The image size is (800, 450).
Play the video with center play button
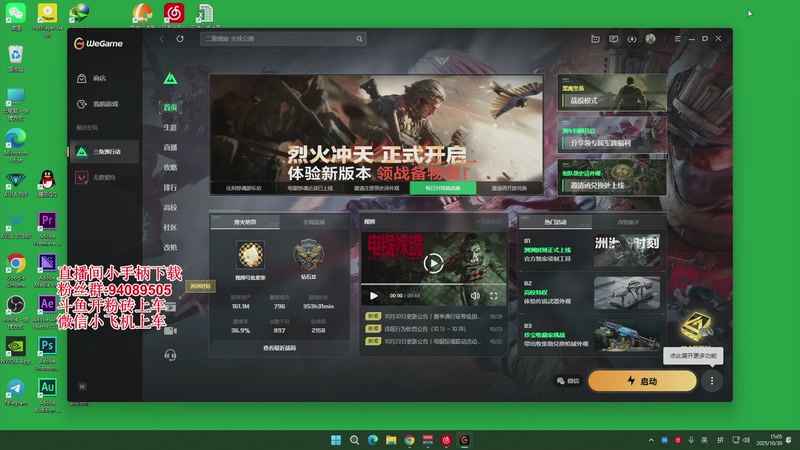click(x=433, y=263)
